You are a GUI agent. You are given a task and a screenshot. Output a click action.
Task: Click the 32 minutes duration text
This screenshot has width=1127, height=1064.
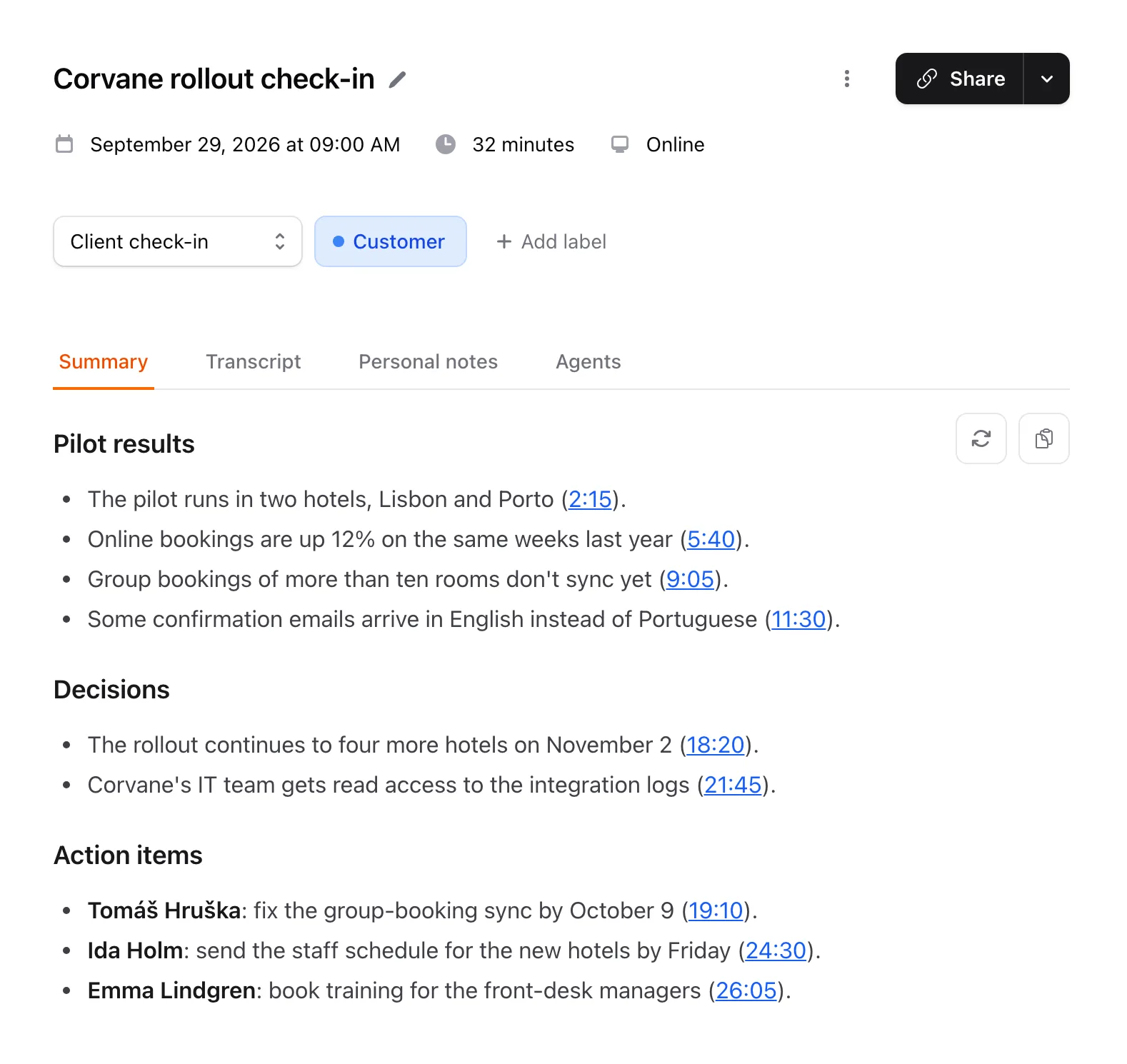pos(524,144)
